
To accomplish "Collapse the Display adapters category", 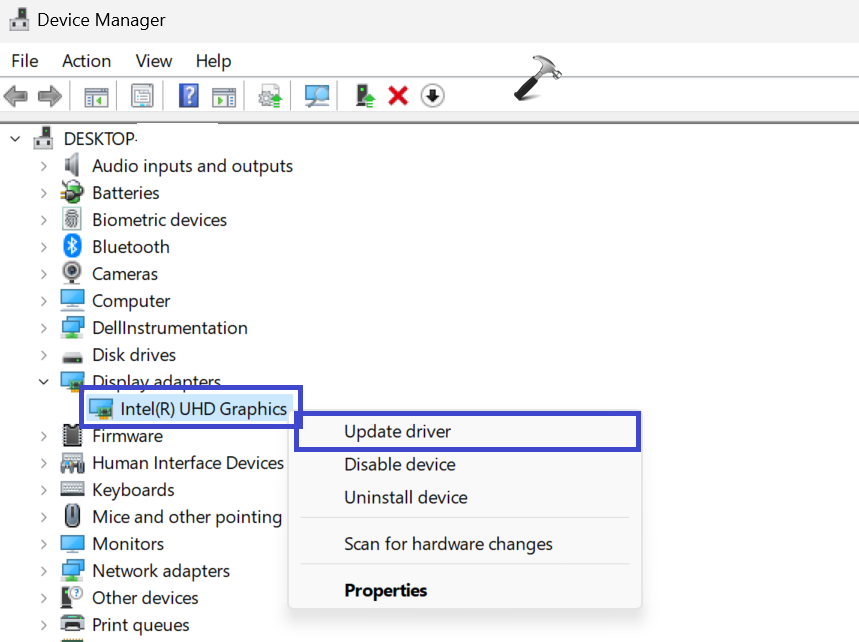I will (44, 382).
